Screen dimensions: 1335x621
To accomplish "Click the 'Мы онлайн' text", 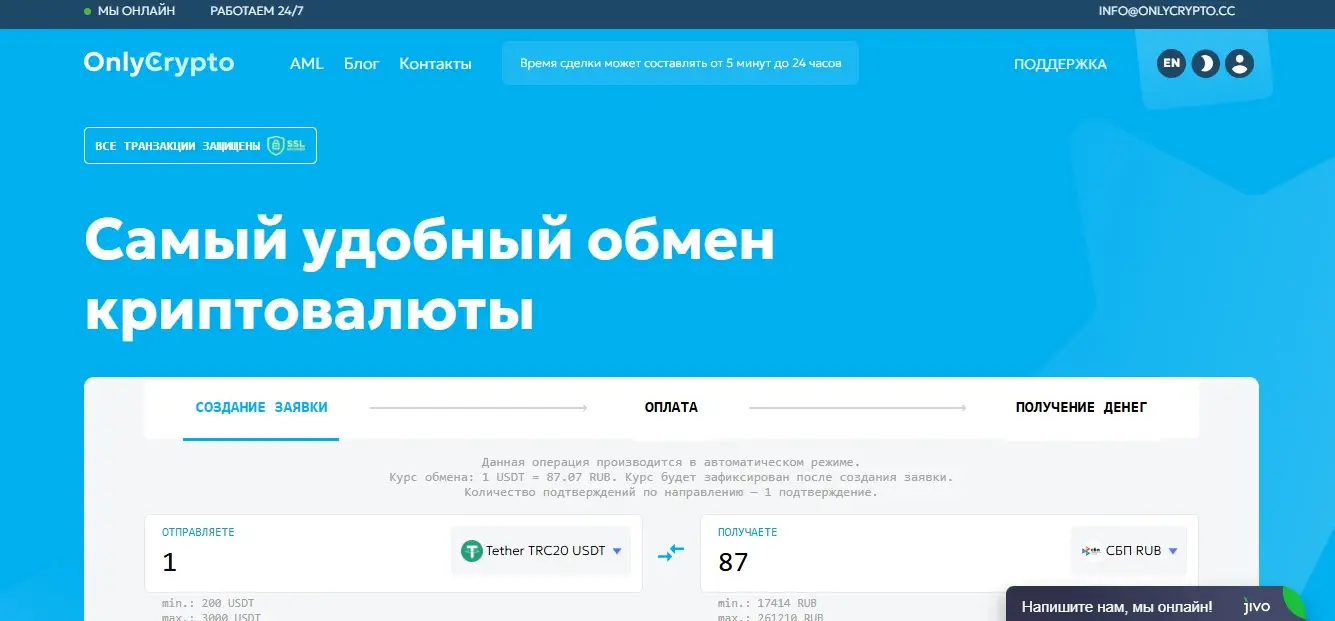I will [x=136, y=12].
